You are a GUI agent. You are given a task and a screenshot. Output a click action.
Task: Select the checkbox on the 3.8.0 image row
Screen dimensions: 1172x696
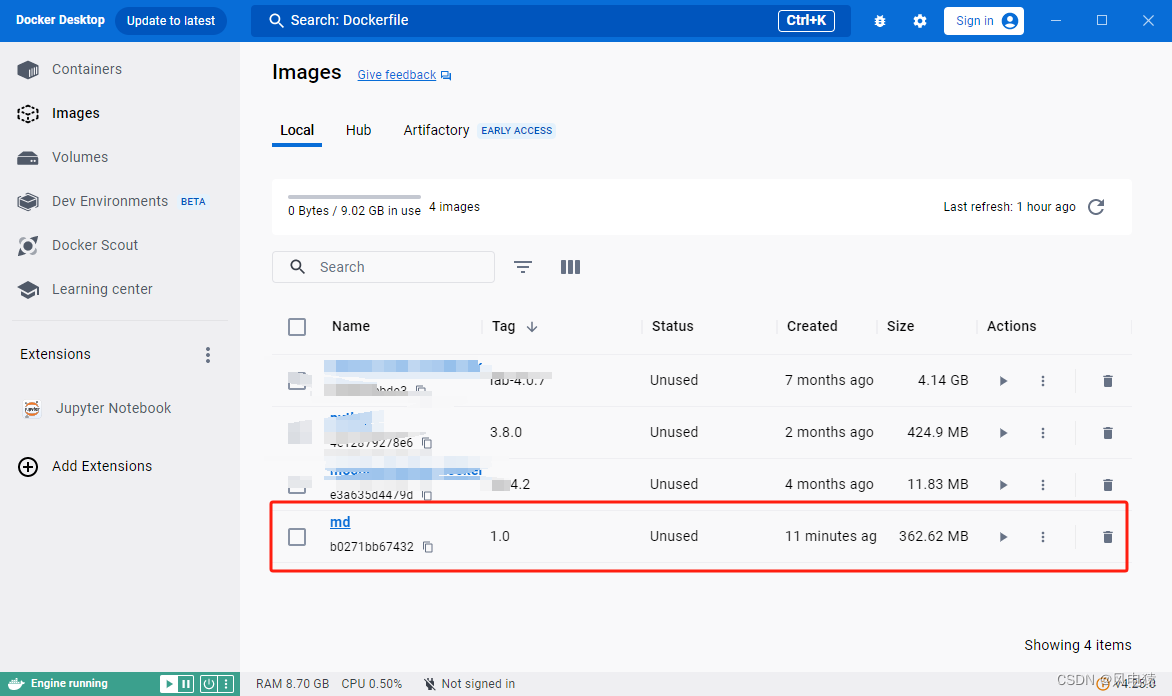tap(297, 432)
